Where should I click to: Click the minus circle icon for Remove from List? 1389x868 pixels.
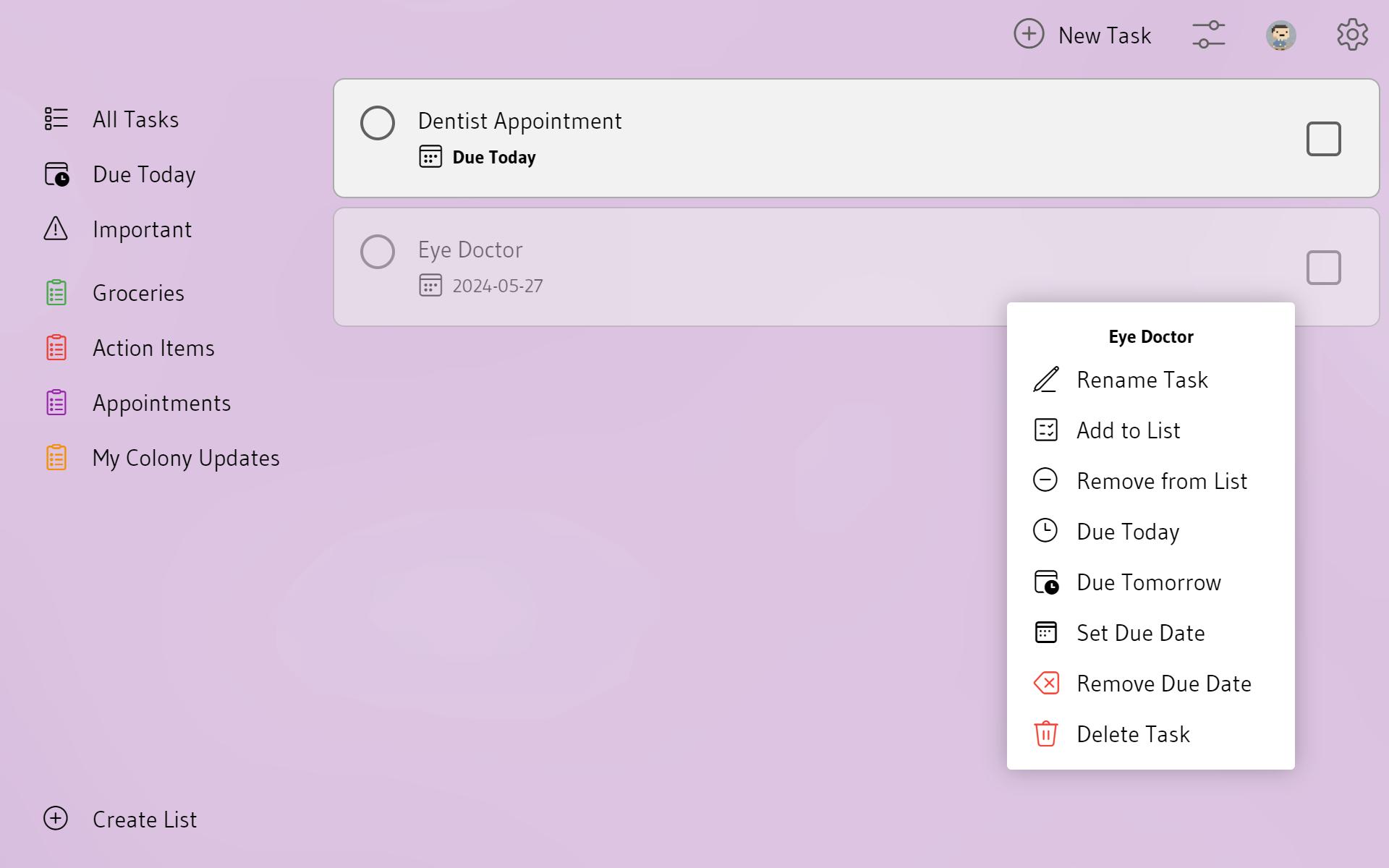click(1045, 480)
